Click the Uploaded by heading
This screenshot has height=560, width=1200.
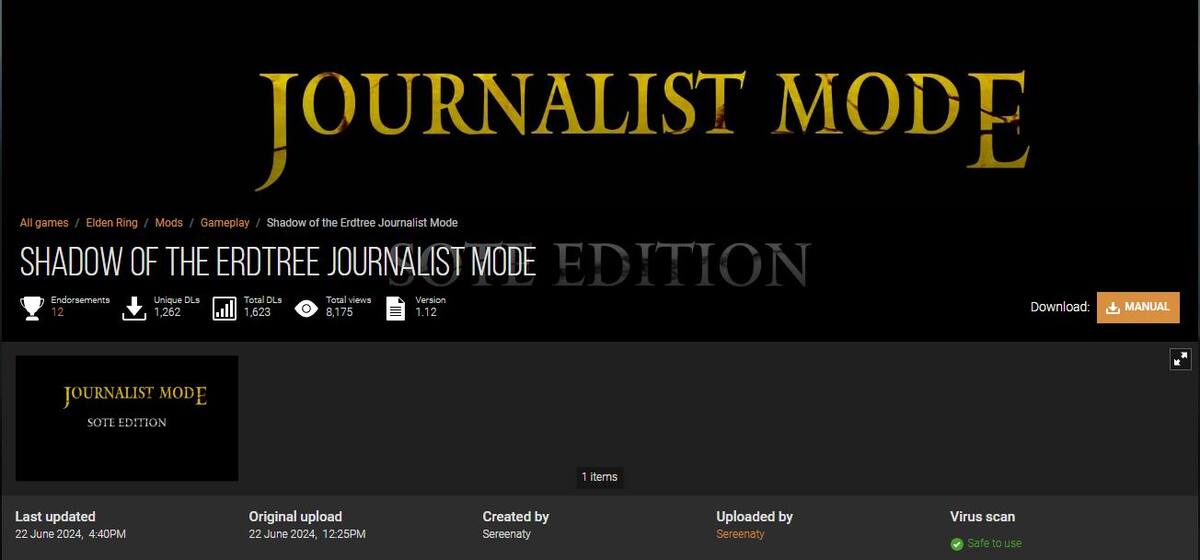pyautogui.click(x=754, y=517)
